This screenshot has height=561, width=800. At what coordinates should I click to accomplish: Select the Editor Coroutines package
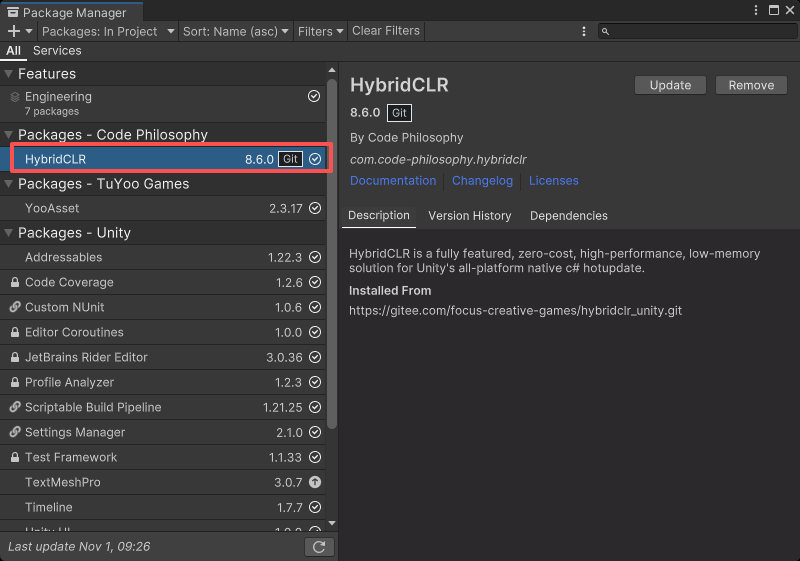click(163, 332)
